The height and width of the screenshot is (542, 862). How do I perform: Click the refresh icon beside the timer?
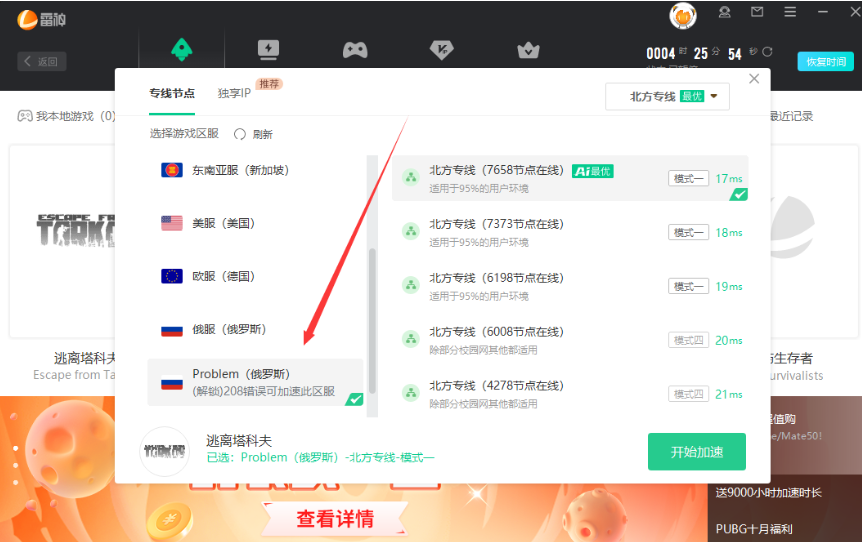click(767, 52)
